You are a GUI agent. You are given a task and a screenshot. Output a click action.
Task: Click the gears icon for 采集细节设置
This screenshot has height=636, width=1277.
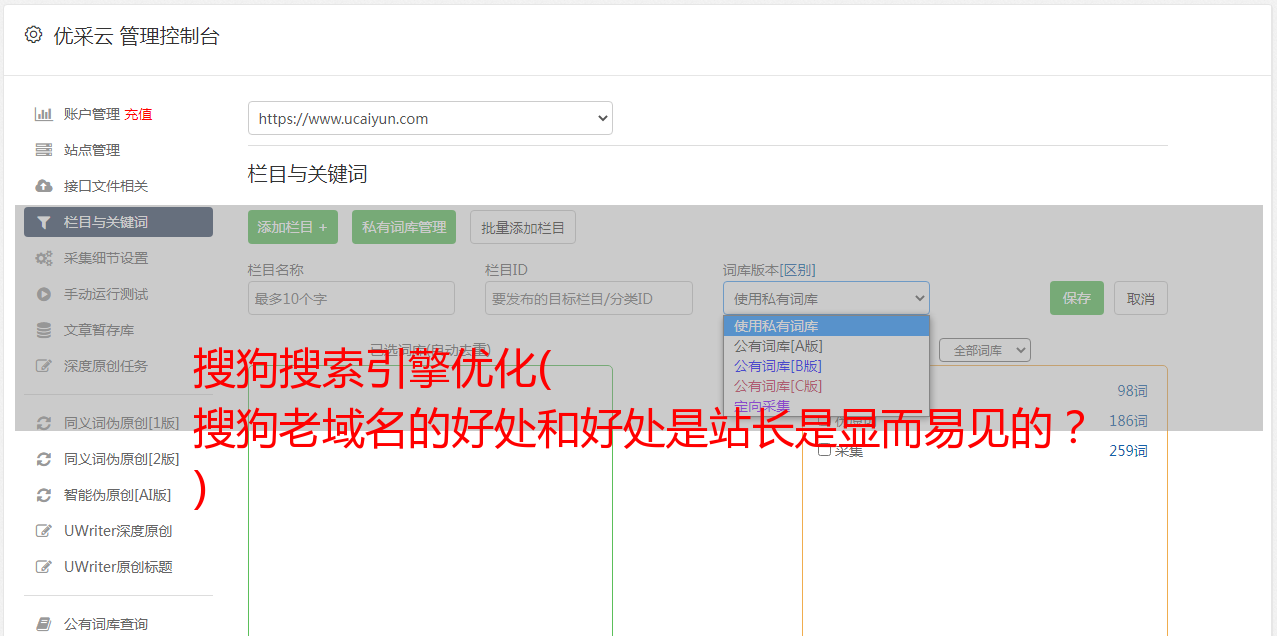(x=44, y=258)
